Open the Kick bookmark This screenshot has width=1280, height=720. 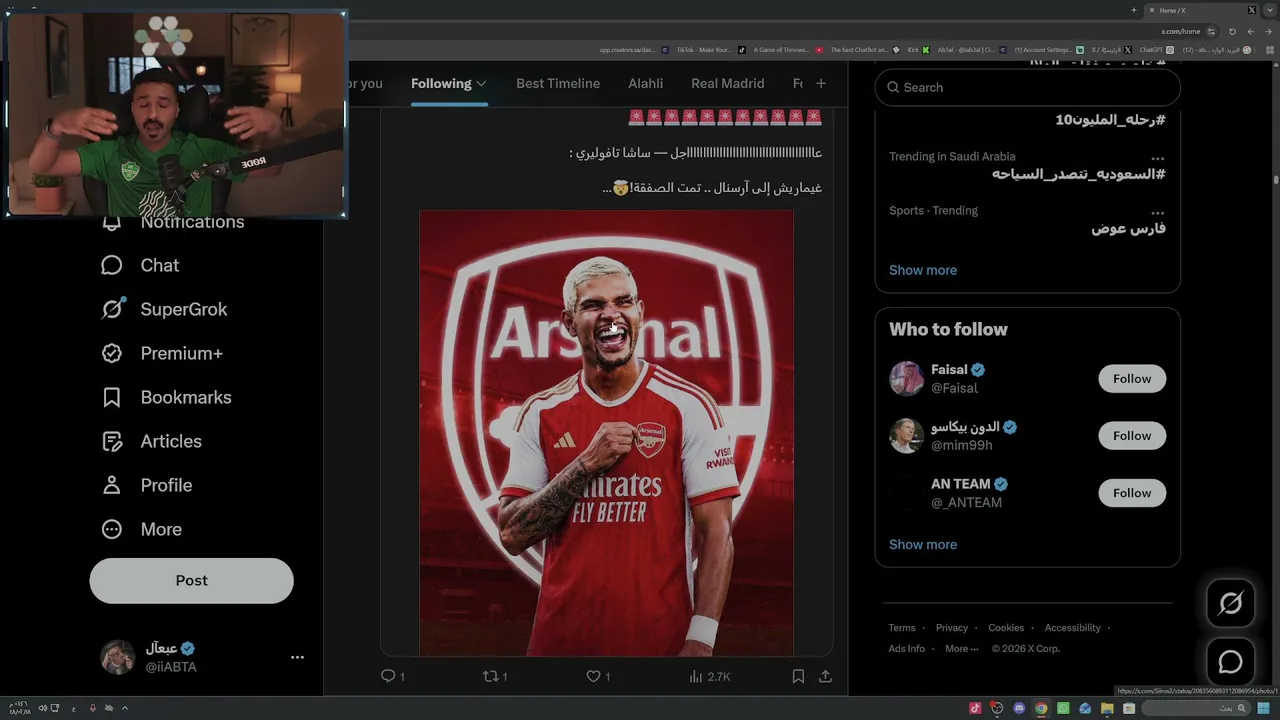(918, 49)
